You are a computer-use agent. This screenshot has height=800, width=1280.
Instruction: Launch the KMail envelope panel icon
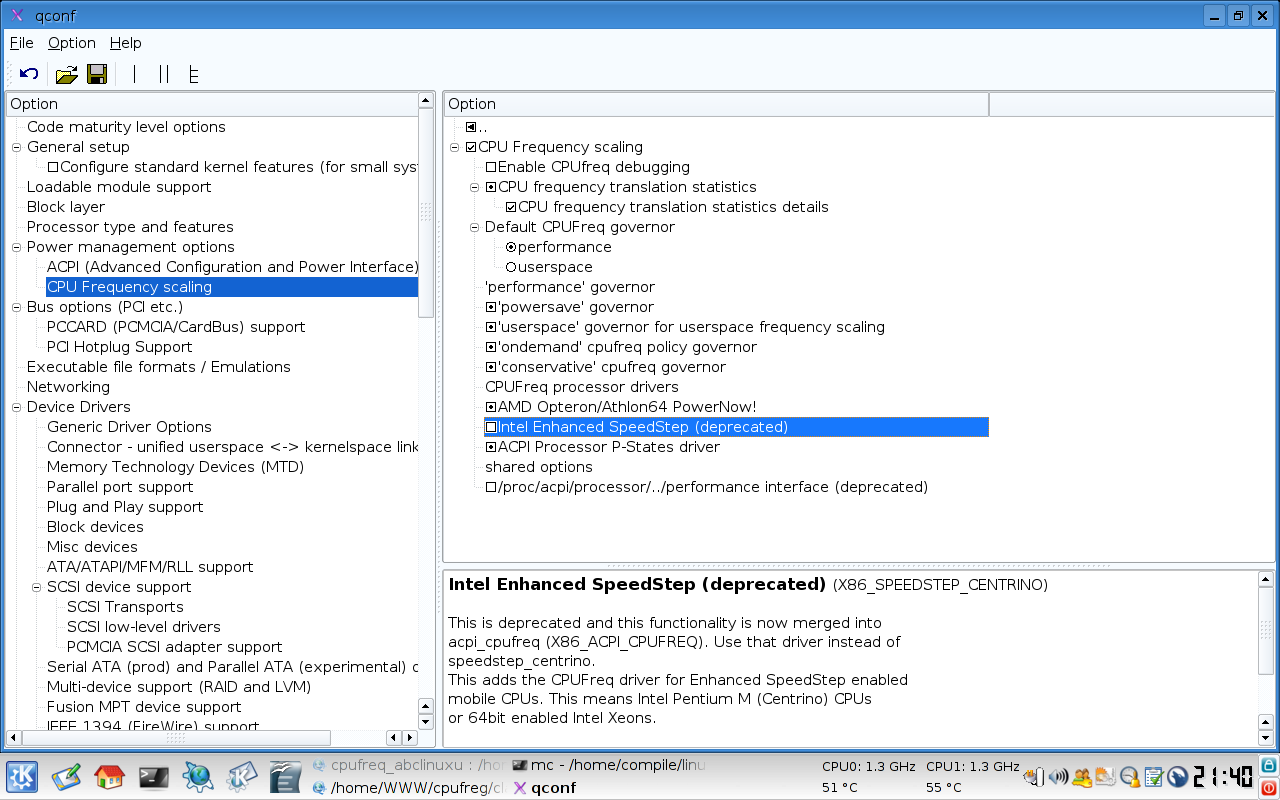click(242, 777)
